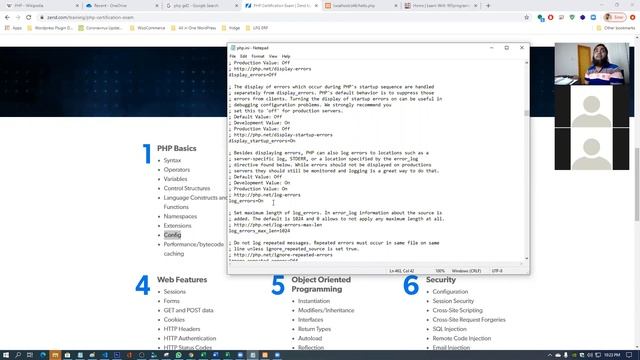Open a new browser tab
This screenshot has height=360, width=640.
(x=488, y=6)
